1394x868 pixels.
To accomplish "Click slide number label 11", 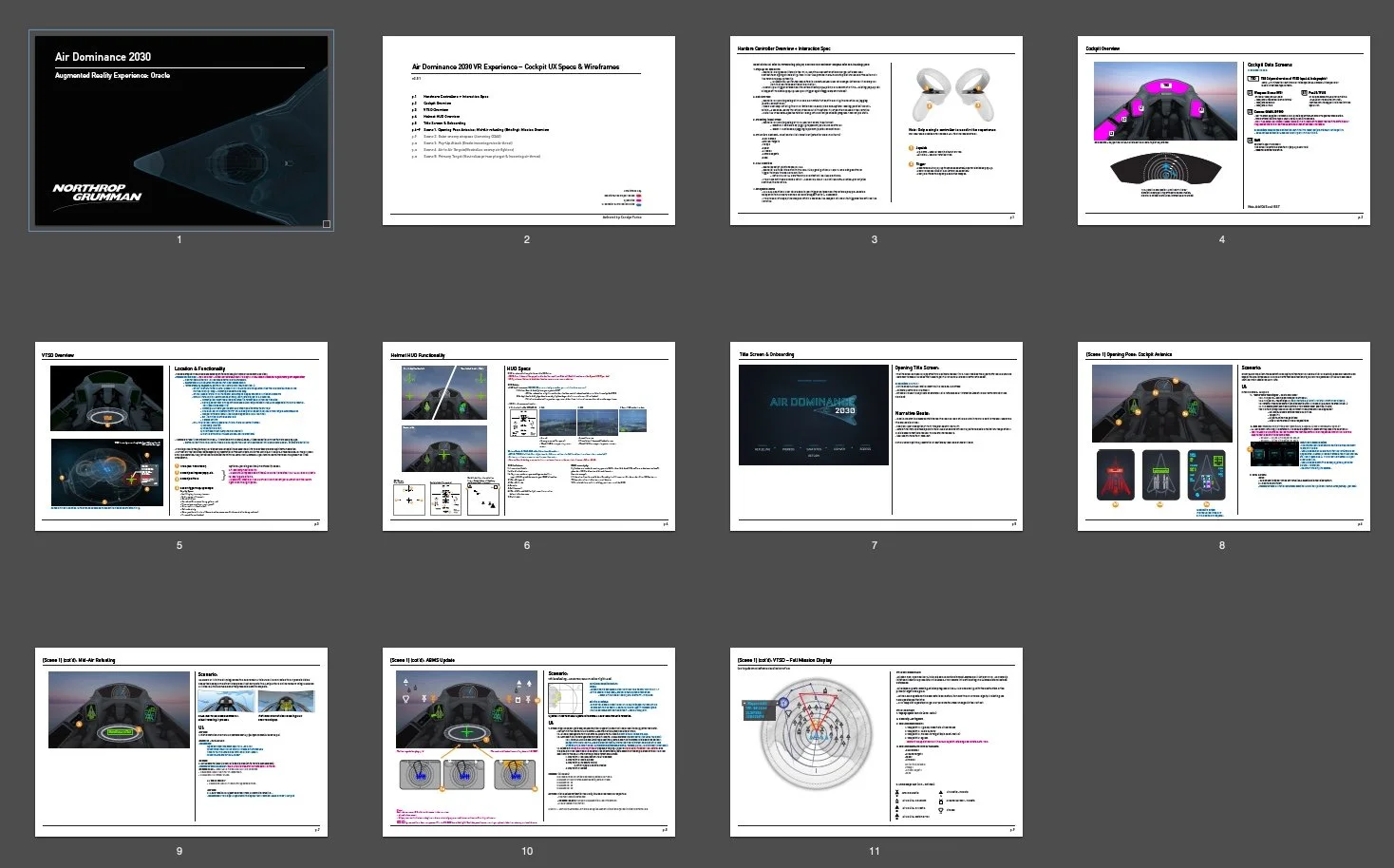I will click(875, 851).
